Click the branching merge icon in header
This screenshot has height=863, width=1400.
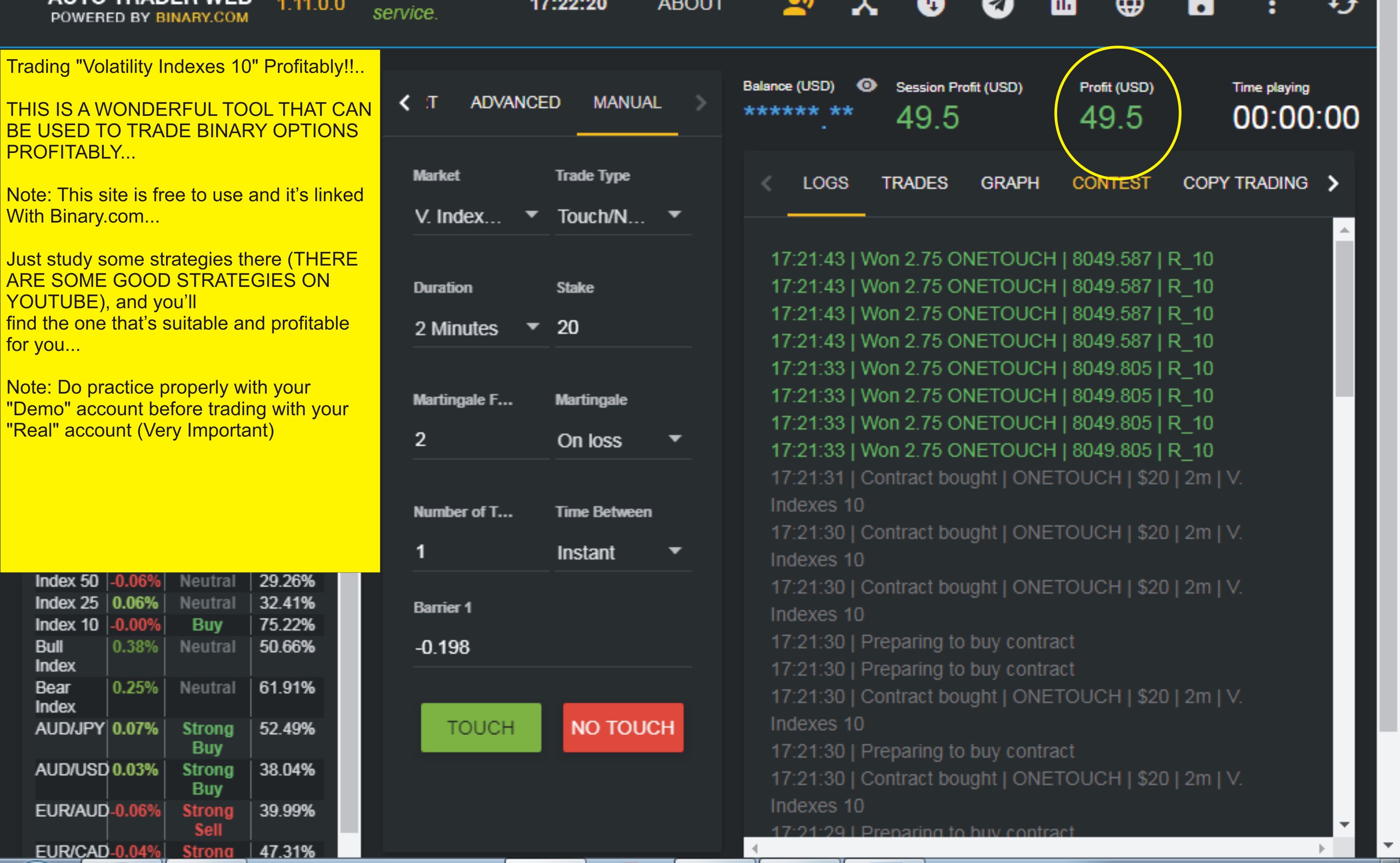(864, 7)
